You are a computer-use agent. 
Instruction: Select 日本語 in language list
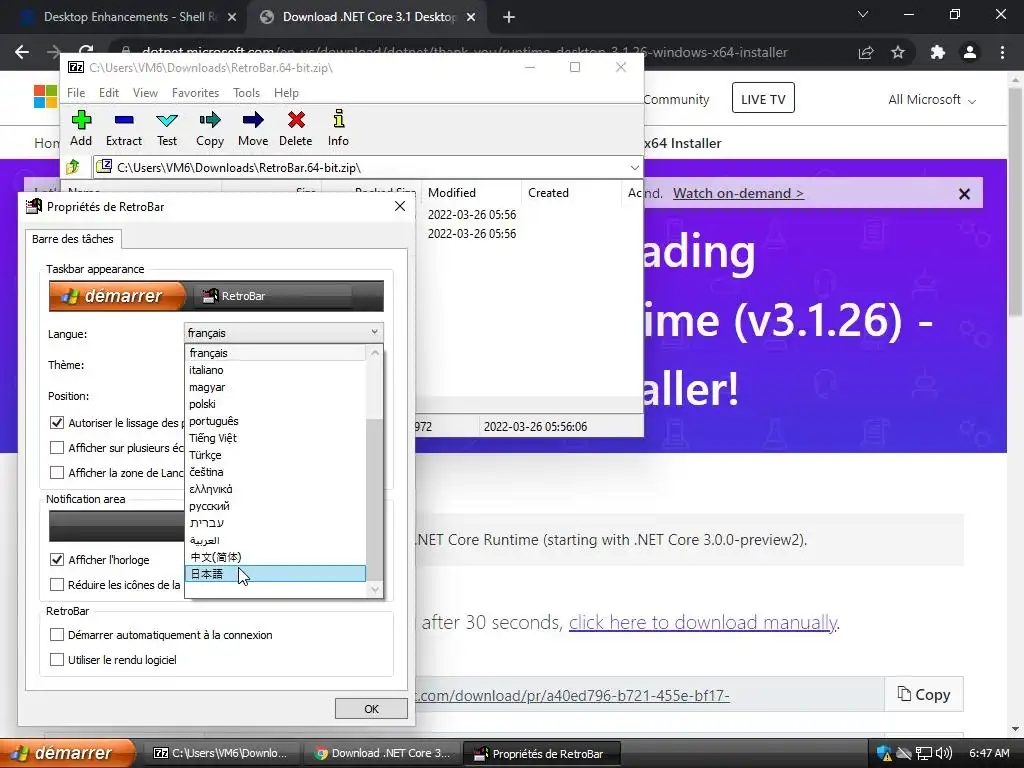(x=275, y=574)
